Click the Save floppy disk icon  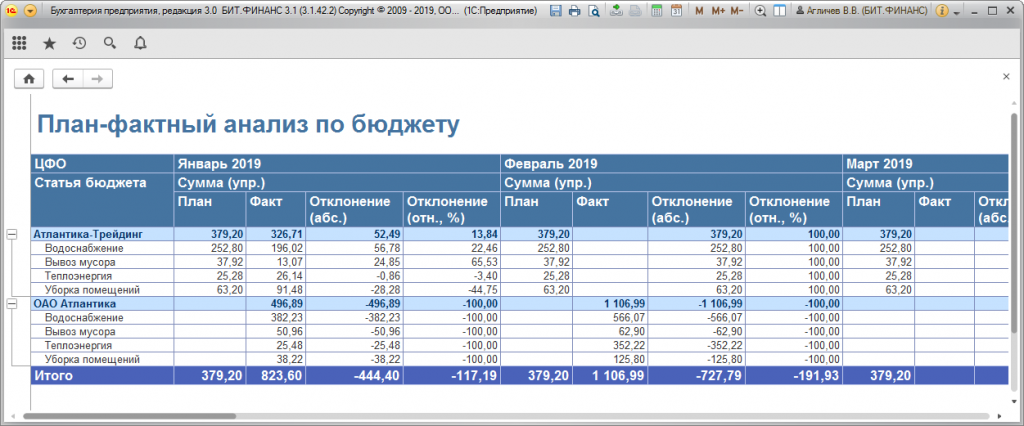point(555,11)
